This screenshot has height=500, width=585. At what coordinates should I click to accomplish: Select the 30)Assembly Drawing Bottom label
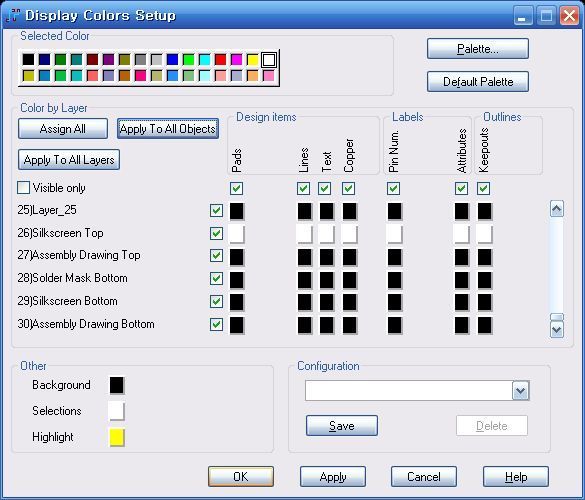tap(86, 324)
